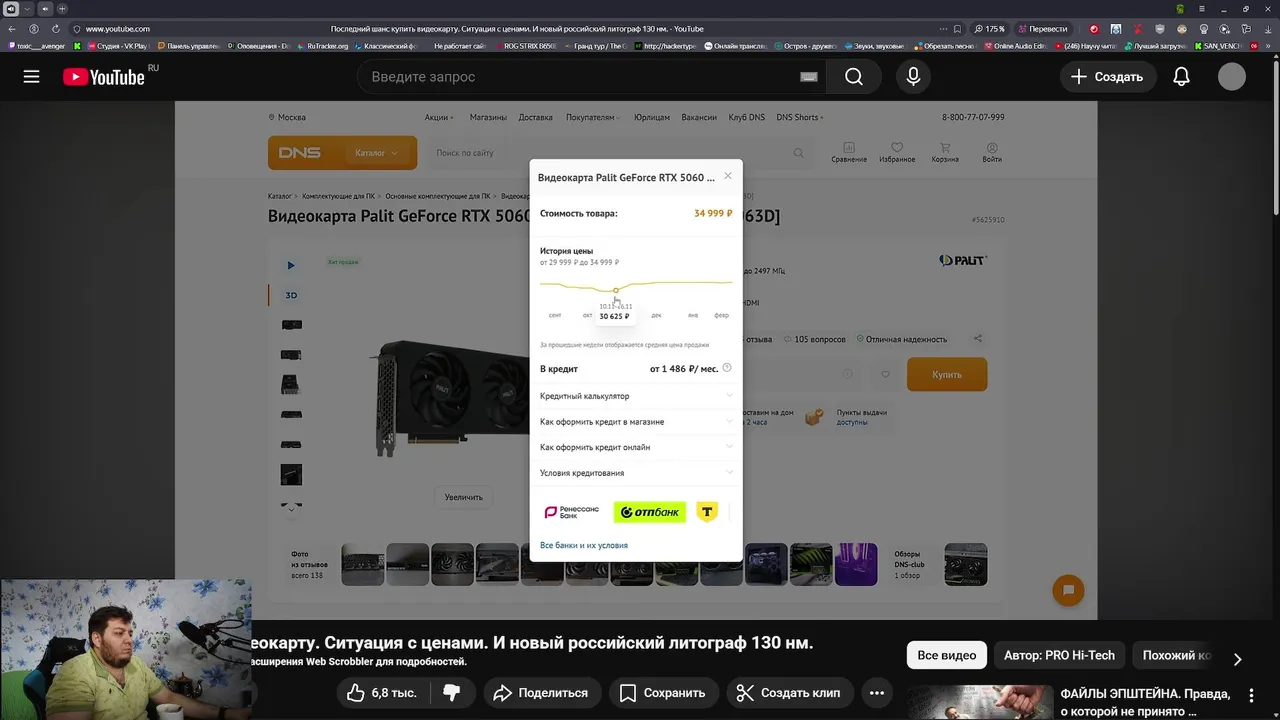This screenshot has width=1280, height=720.
Task: Open Корзина cart icon on DNS
Action: pos(945,153)
